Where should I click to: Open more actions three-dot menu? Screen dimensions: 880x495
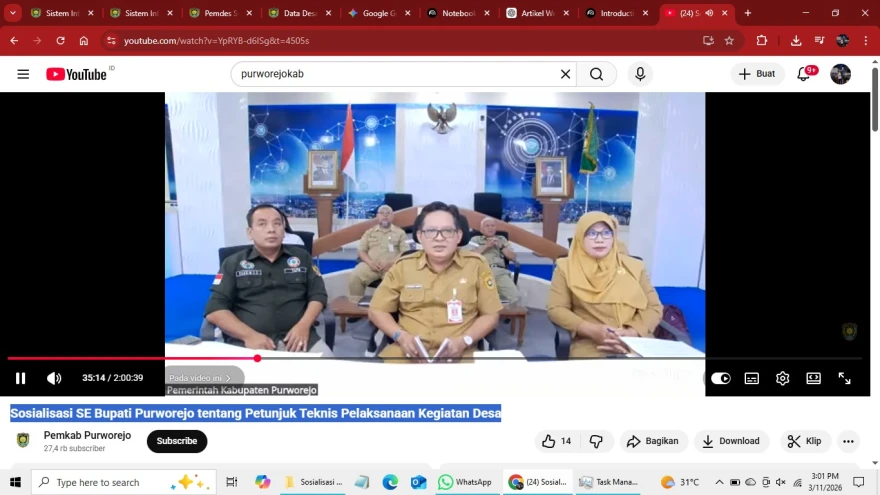(848, 441)
